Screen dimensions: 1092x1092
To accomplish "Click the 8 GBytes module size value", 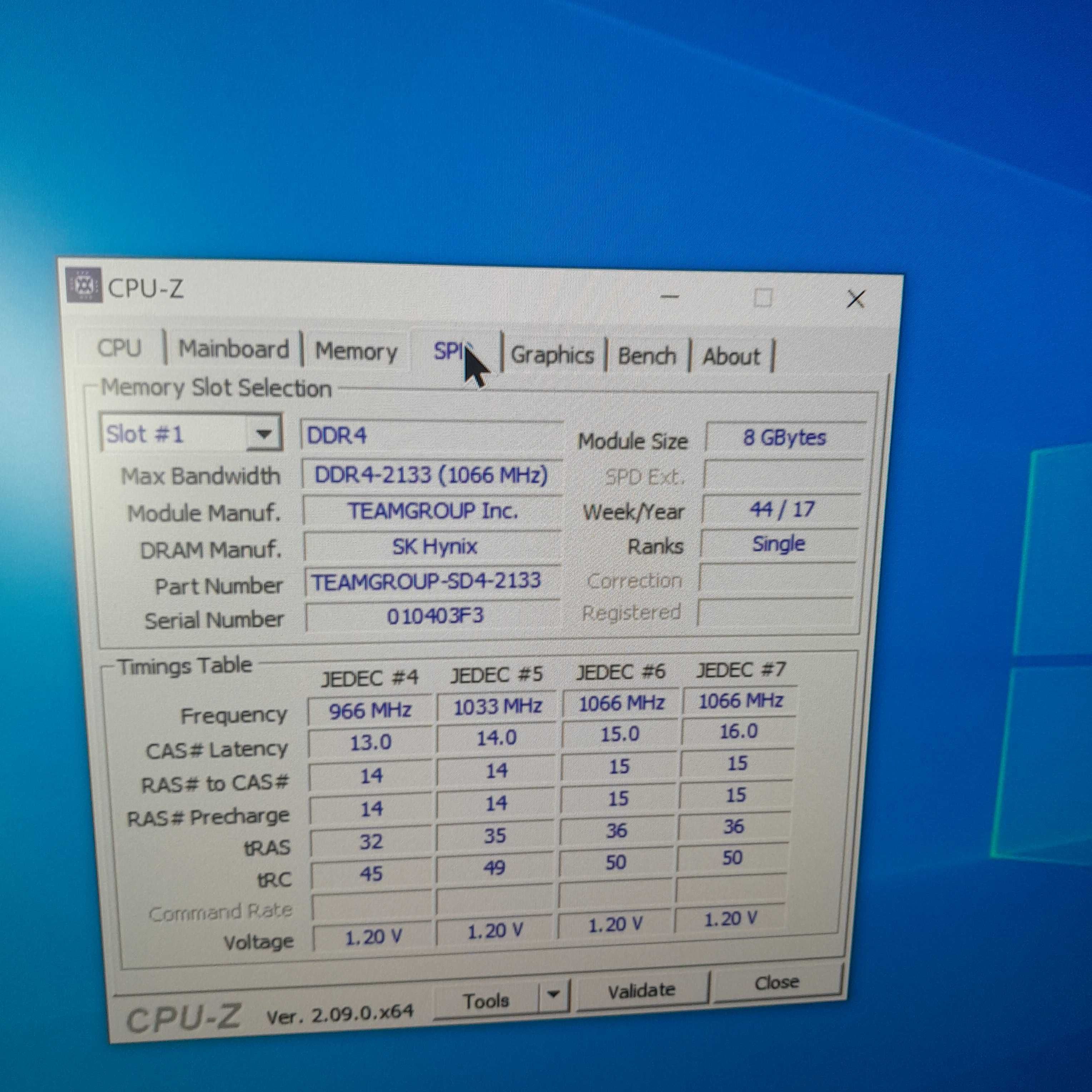I will (x=785, y=437).
